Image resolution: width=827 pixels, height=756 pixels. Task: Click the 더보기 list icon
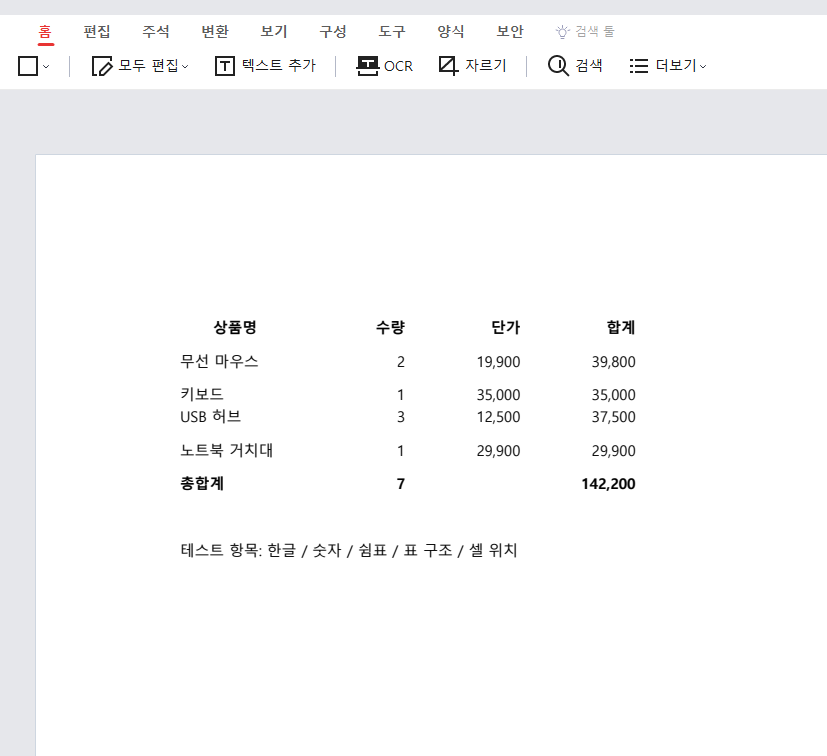pos(639,66)
